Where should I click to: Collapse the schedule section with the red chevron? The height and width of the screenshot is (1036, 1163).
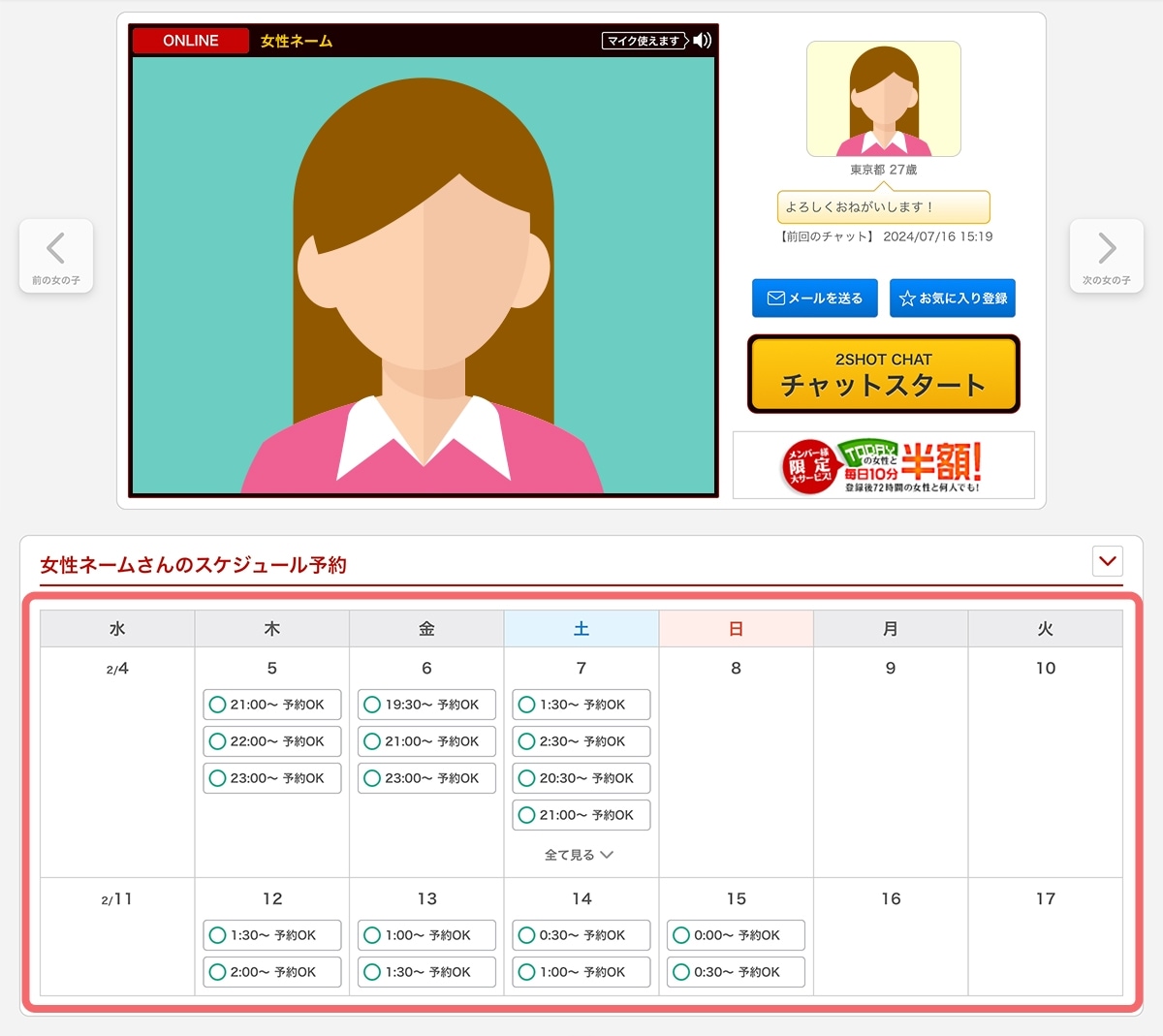(x=1107, y=561)
